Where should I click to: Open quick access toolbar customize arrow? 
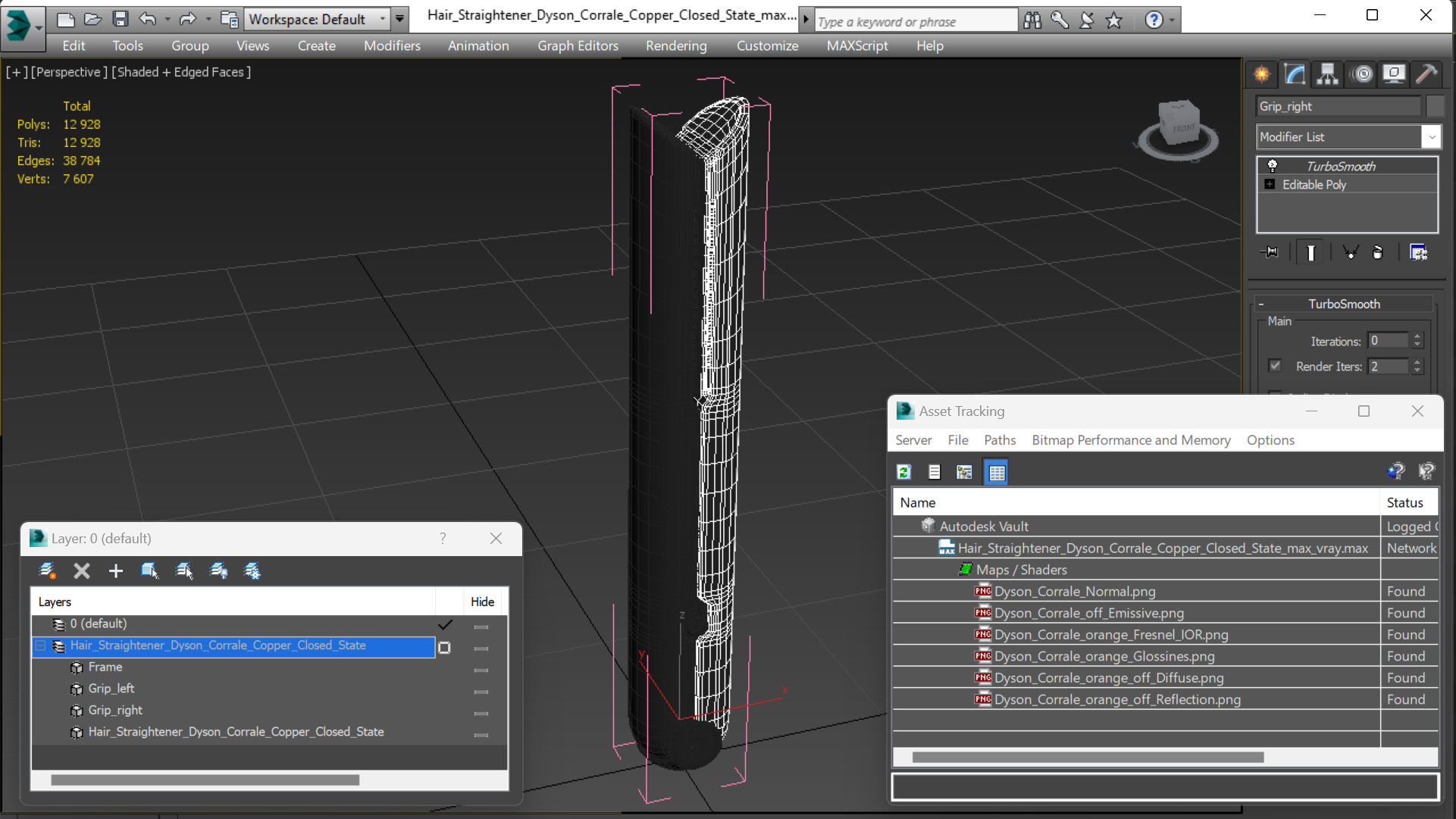pos(399,19)
